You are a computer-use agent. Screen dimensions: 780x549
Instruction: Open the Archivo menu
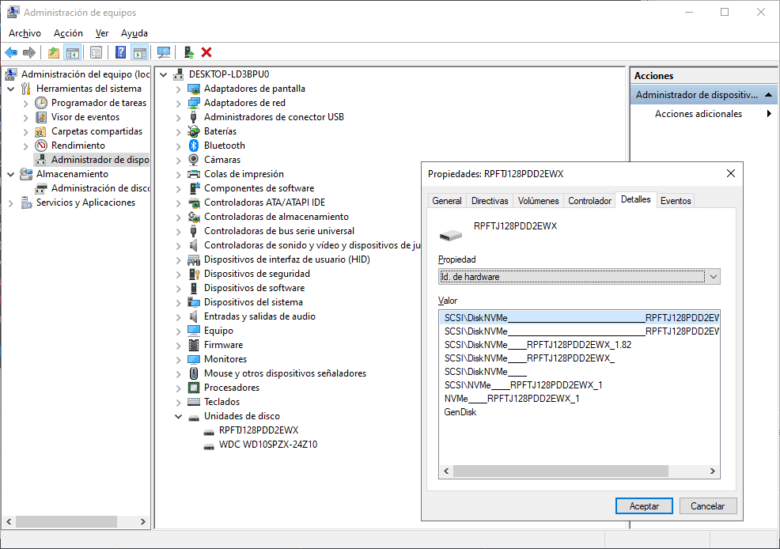coord(25,33)
